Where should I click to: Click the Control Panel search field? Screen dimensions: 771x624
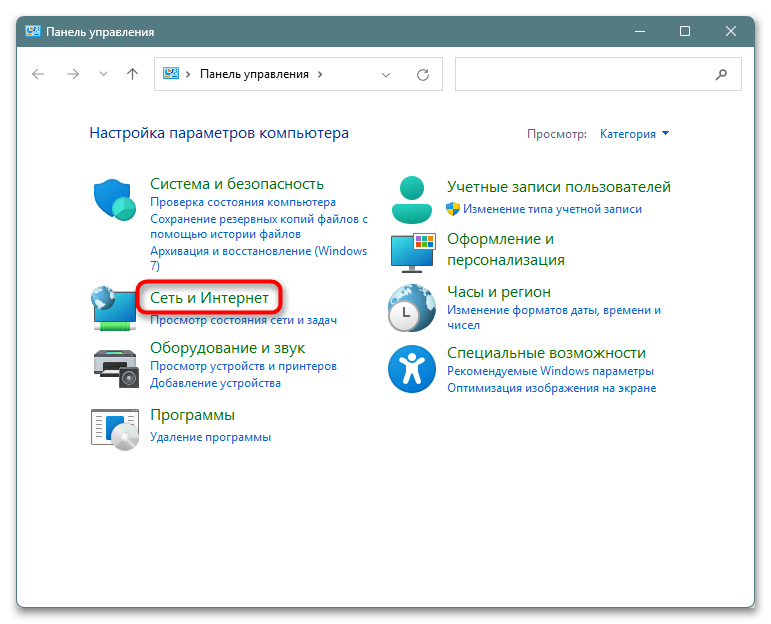[x=598, y=74]
